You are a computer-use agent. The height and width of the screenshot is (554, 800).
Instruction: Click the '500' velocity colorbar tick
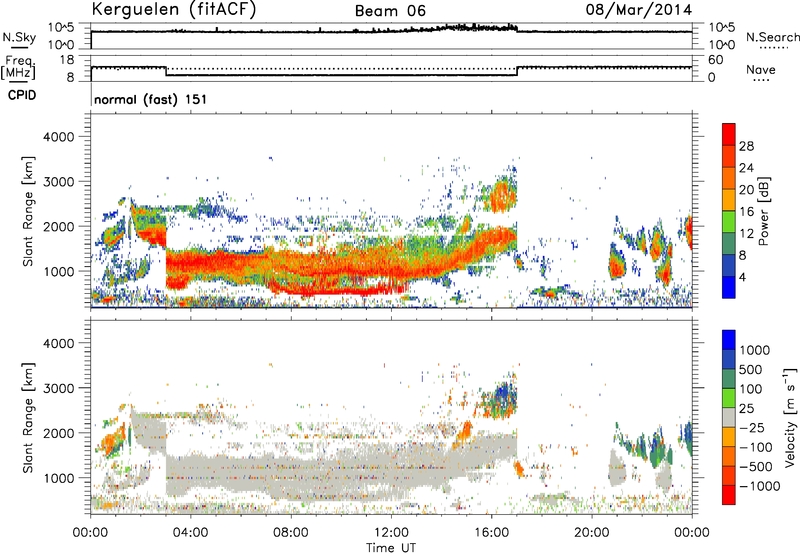751,369
